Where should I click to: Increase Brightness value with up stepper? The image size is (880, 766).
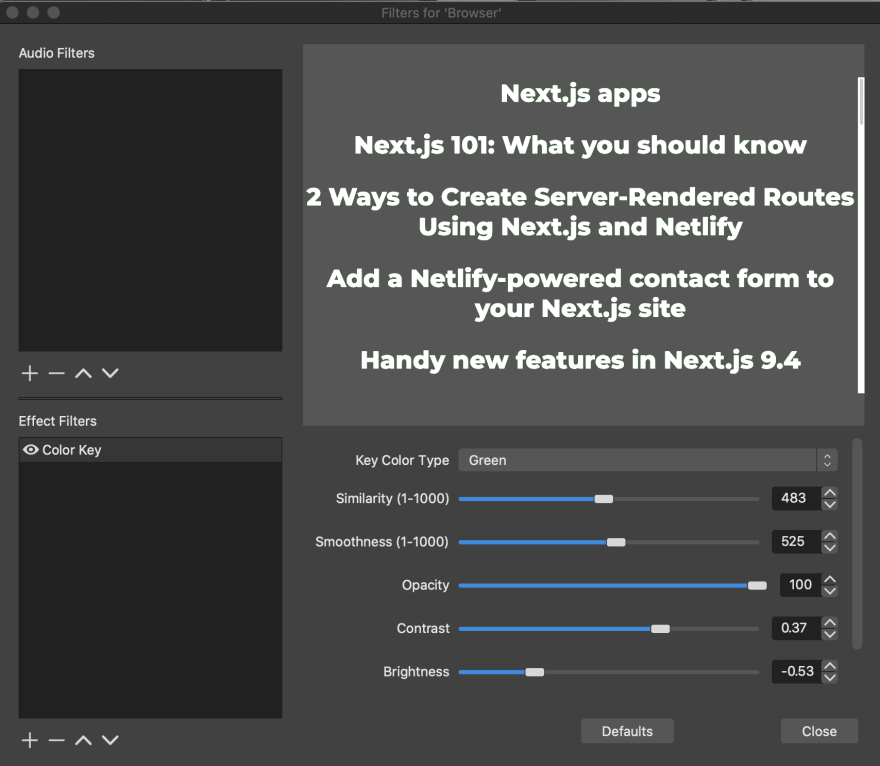[x=829, y=666]
